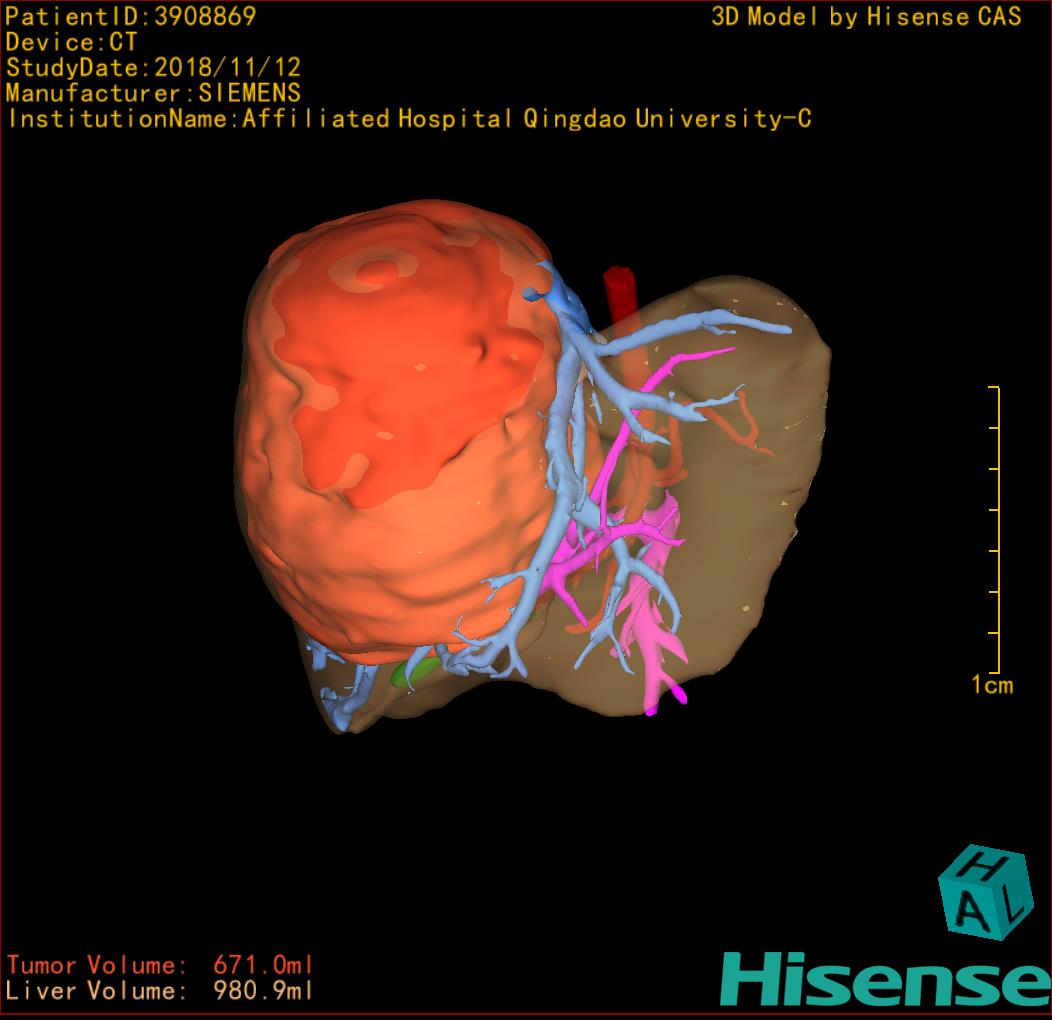Click the HAL orientation cube

point(985,892)
